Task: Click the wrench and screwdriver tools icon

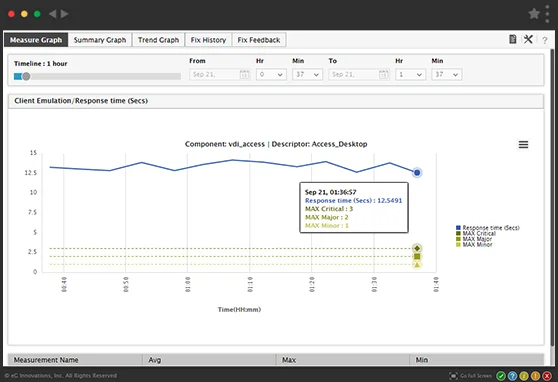Action: click(528, 39)
